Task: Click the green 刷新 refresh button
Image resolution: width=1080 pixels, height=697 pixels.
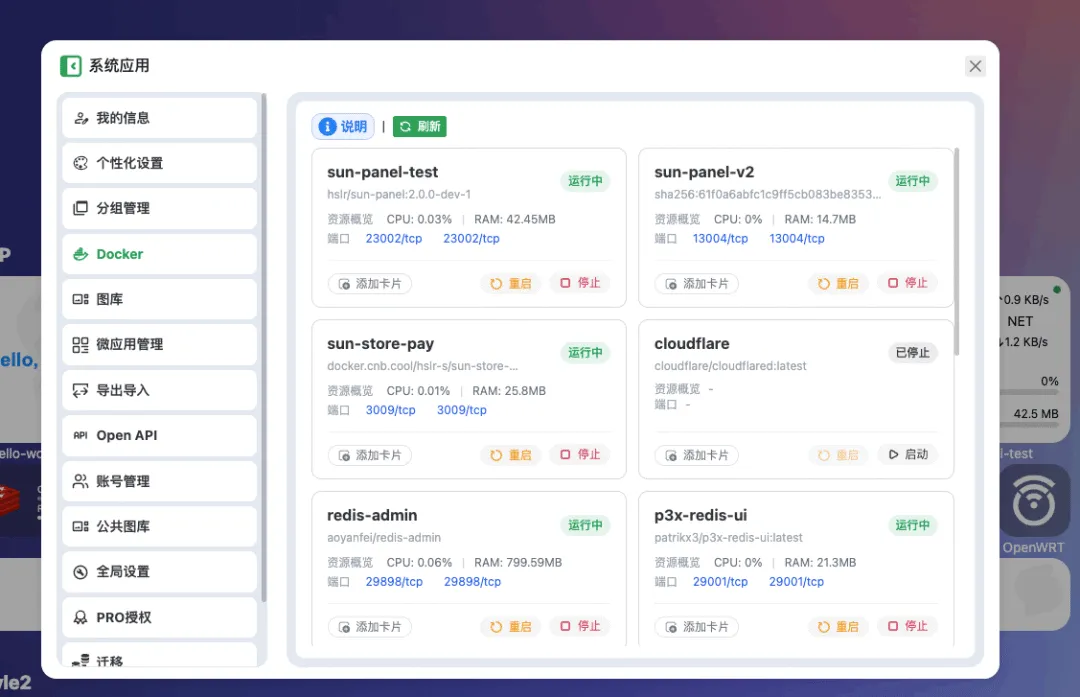Action: pos(419,126)
